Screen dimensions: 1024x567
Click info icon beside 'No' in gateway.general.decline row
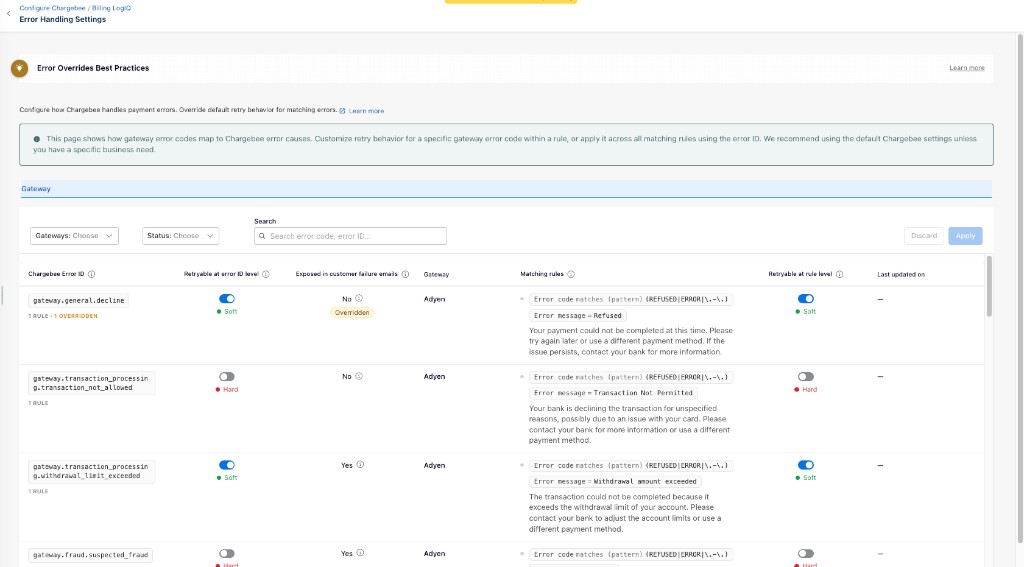pyautogui.click(x=359, y=299)
